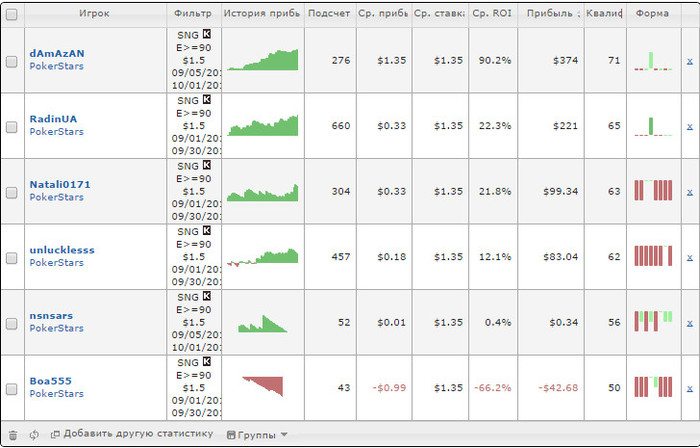Screen dimensions: 700x448
Task: Sort by the Ср. ROI column header
Action: [x=491, y=14]
